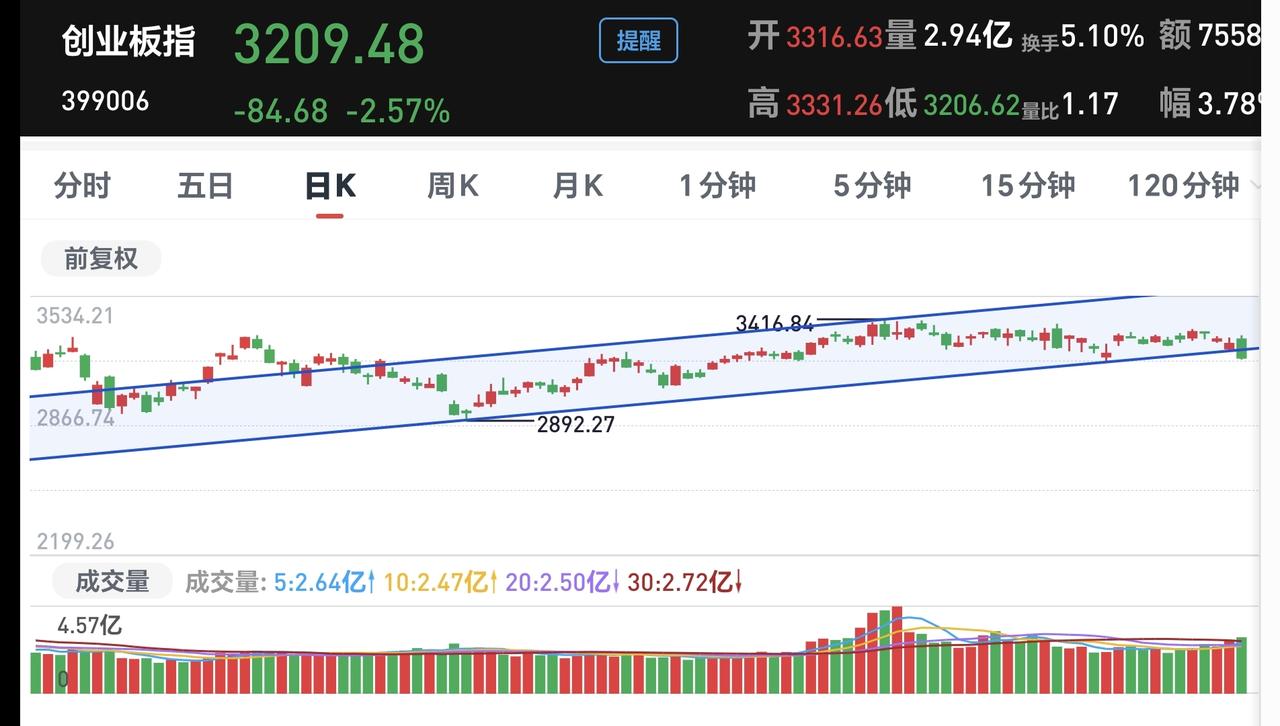Click the index name 创业板指
The width and height of the screenshot is (1280, 726).
(x=130, y=42)
